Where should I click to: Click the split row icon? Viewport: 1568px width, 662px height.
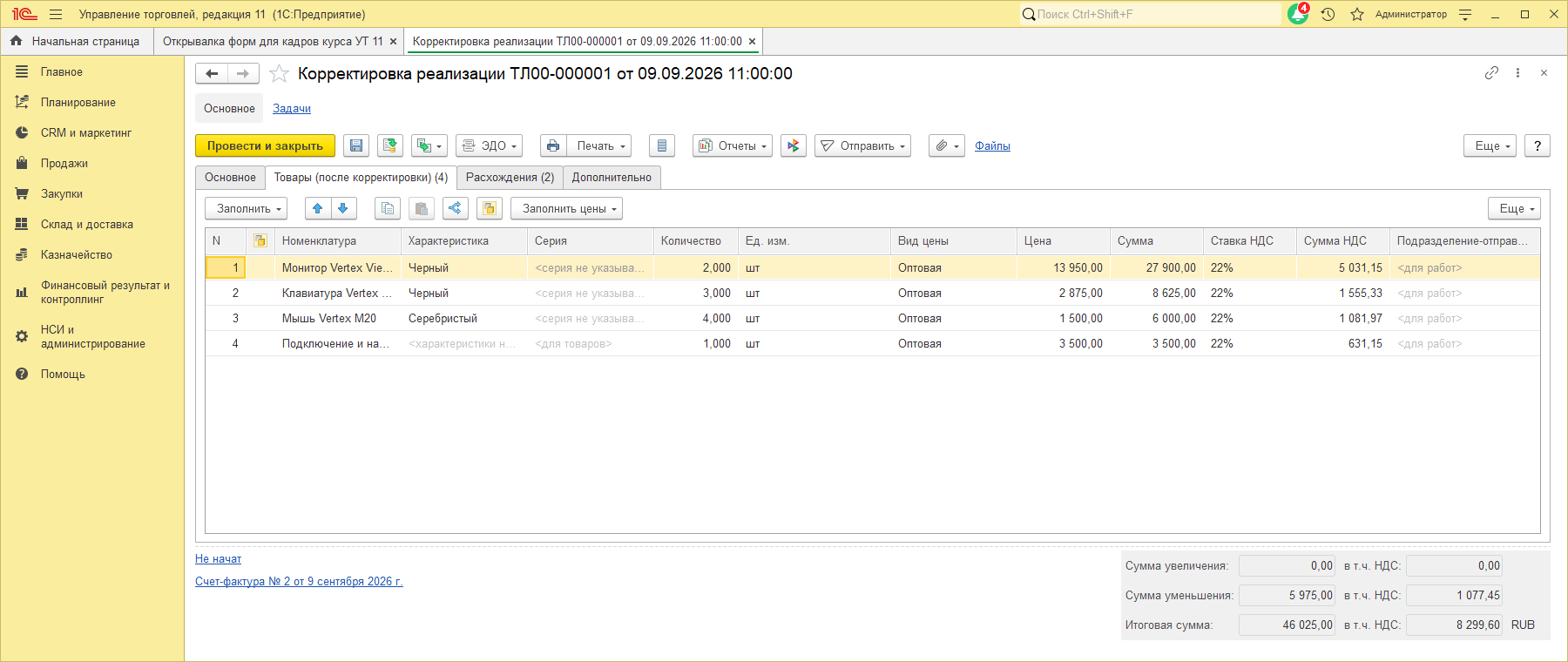[456, 209]
